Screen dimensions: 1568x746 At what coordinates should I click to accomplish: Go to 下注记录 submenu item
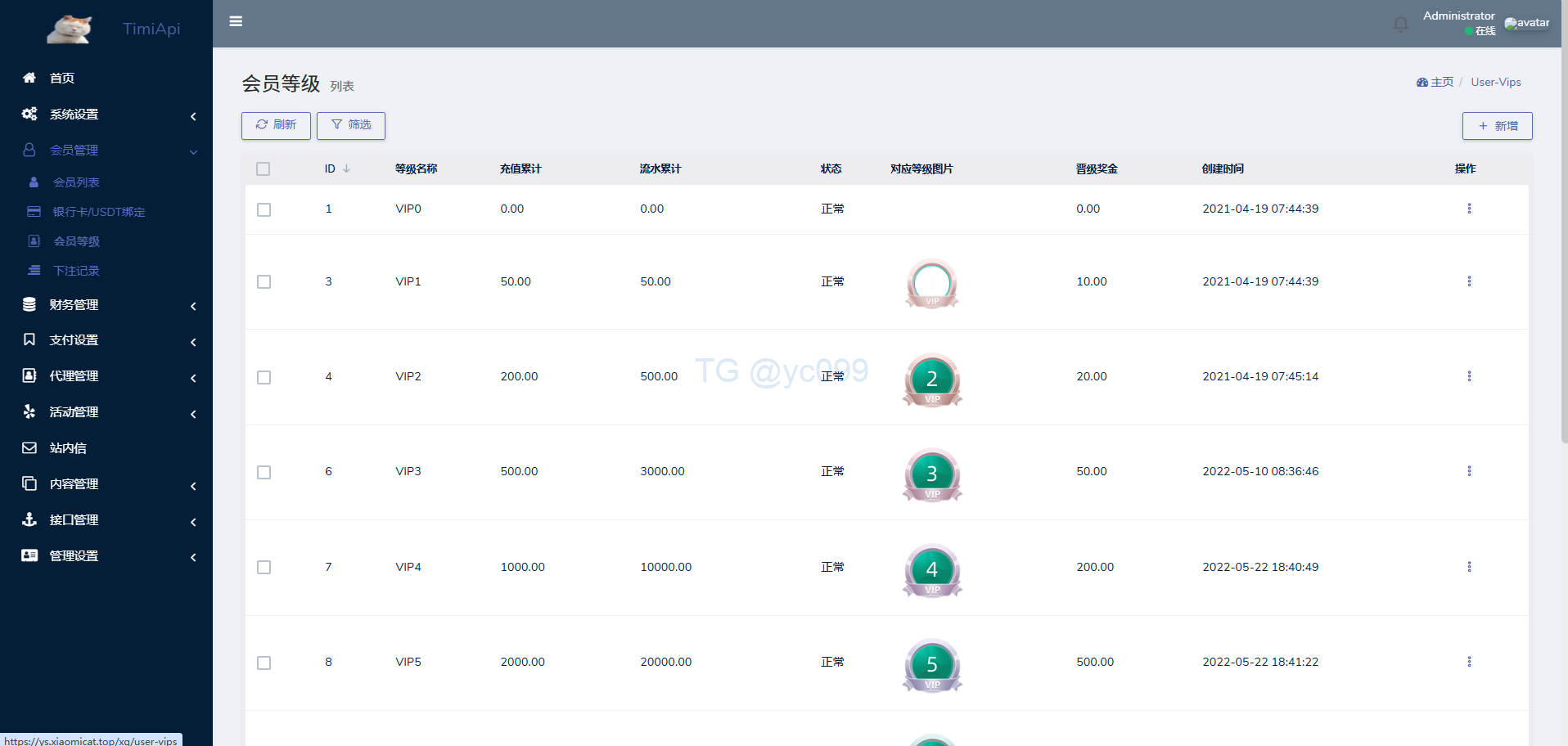coord(76,271)
